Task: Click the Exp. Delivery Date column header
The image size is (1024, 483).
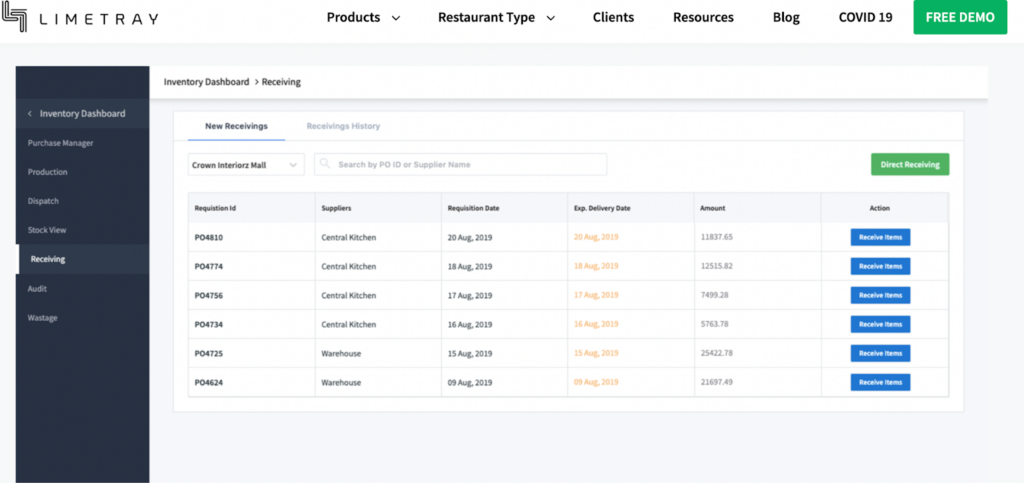Action: tap(602, 208)
